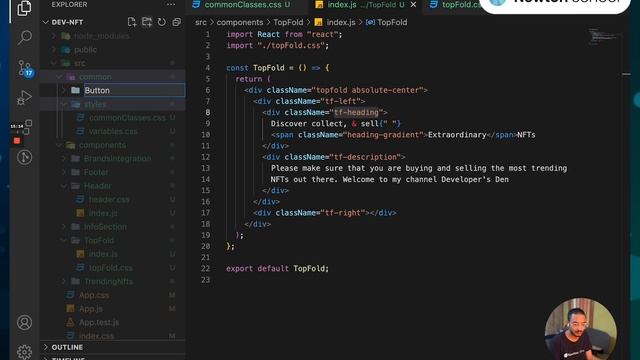The width and height of the screenshot is (640, 360).
Task: Open Source Control with 17 changes
Action: point(25,68)
